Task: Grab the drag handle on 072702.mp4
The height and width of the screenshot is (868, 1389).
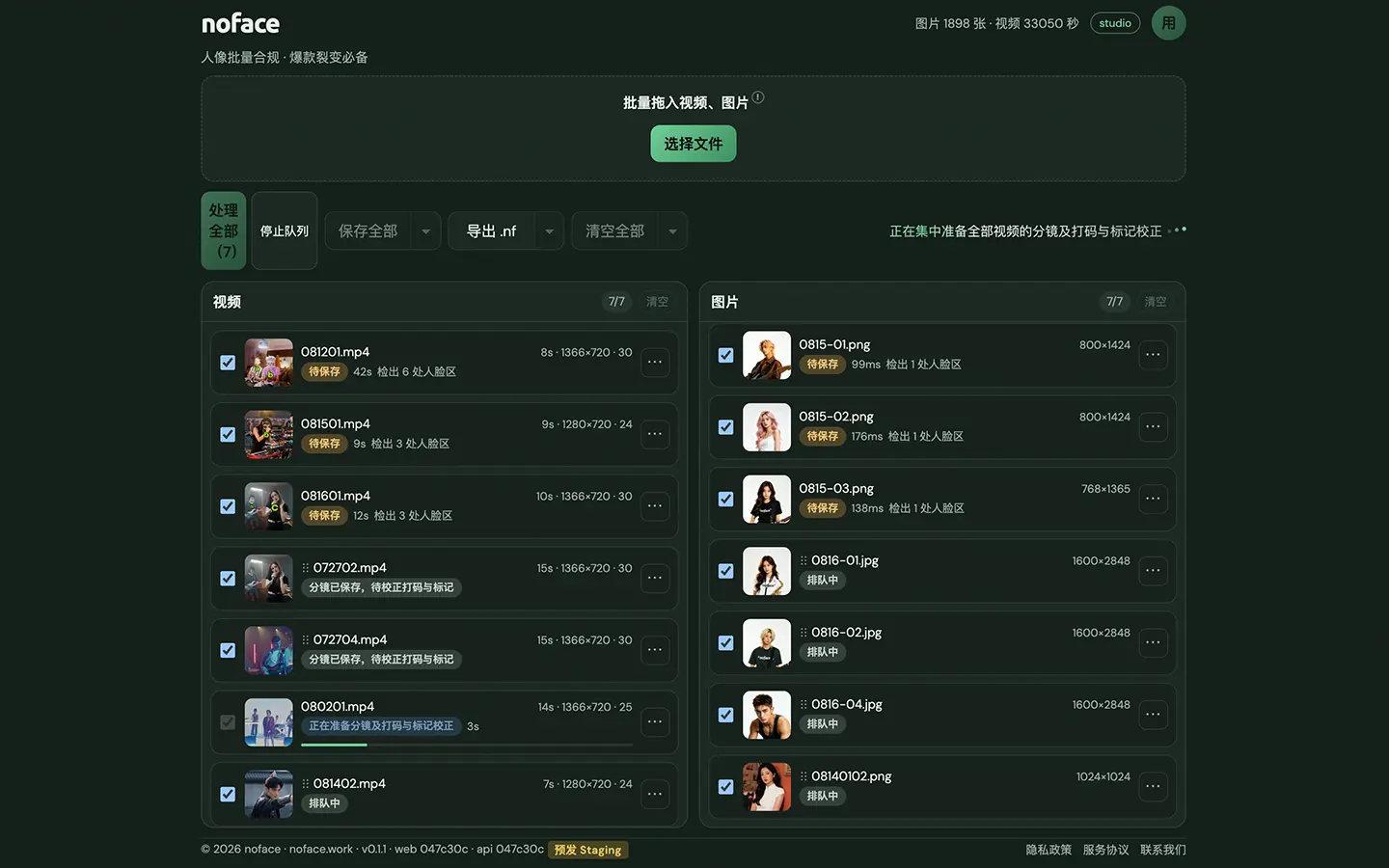Action: [x=306, y=568]
